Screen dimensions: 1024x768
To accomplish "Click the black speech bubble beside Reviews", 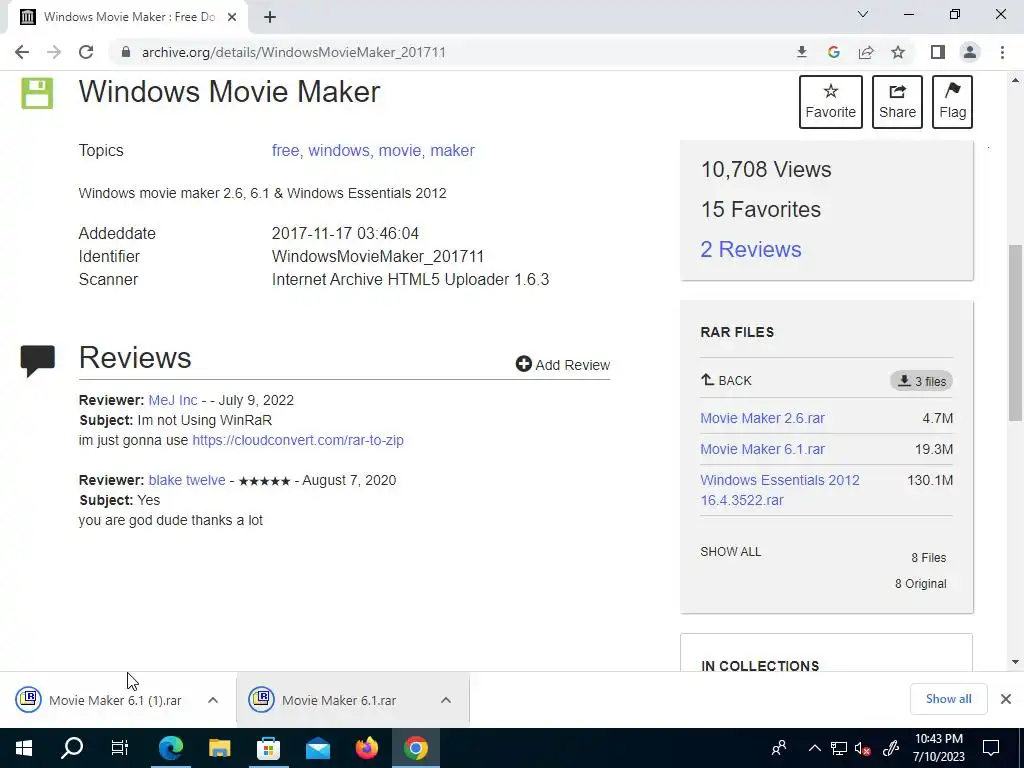I will pos(37,360).
